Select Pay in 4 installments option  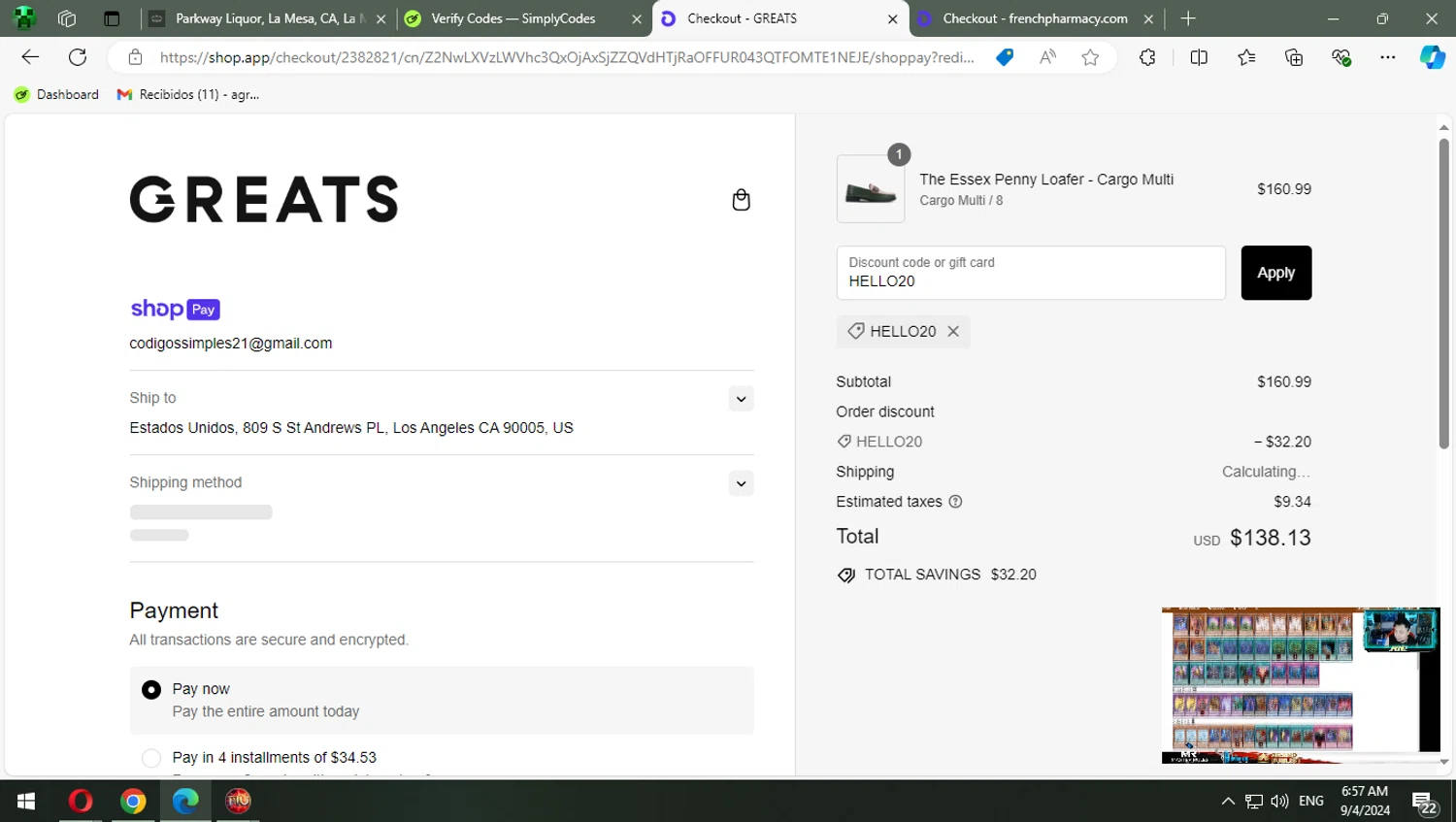[151, 758]
